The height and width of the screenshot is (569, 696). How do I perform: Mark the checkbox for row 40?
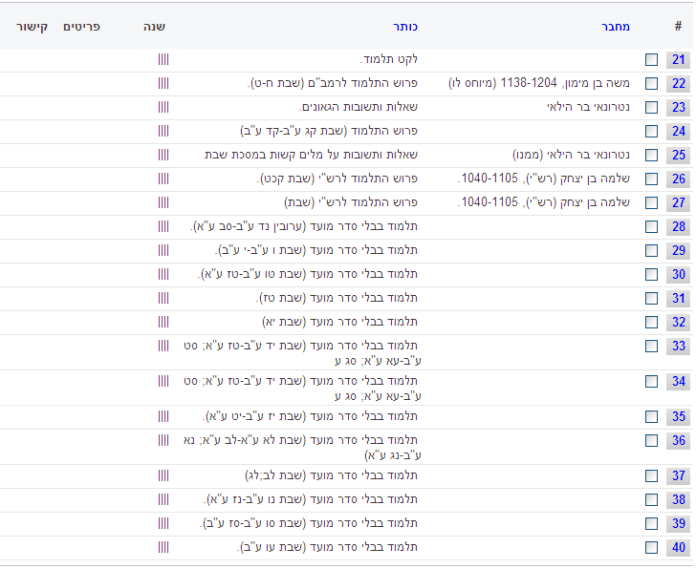tap(651, 548)
